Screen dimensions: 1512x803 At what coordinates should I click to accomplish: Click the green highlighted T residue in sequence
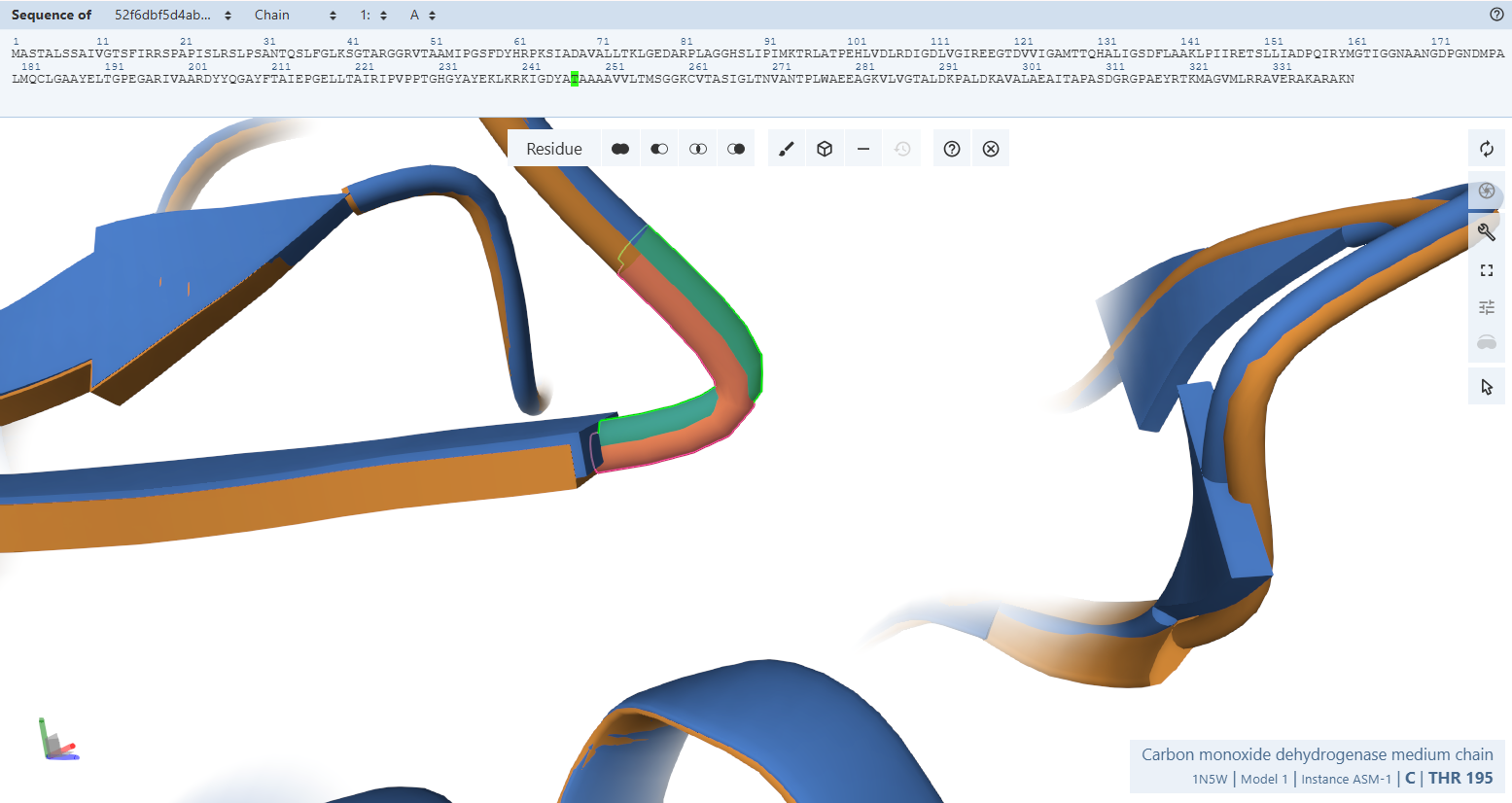[575, 79]
